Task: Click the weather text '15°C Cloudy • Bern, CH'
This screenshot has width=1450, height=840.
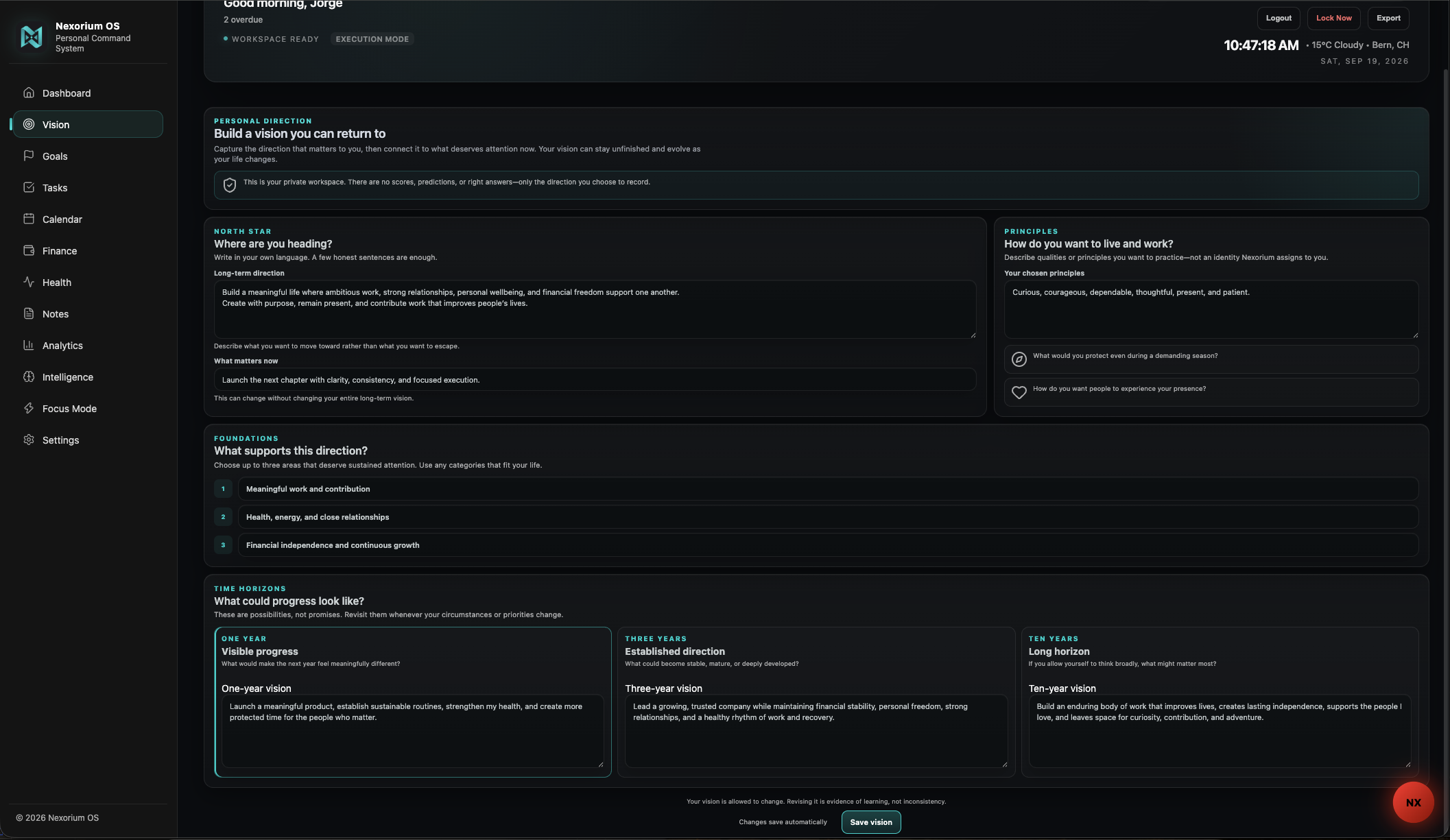Action: (1360, 45)
